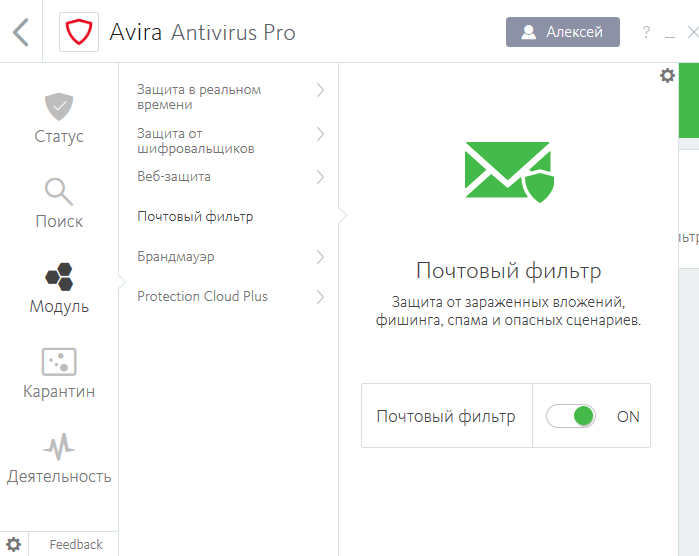Click the Почтовый фильтр heading text
Image resolution: width=699 pixels, height=556 pixels.
[509, 271]
